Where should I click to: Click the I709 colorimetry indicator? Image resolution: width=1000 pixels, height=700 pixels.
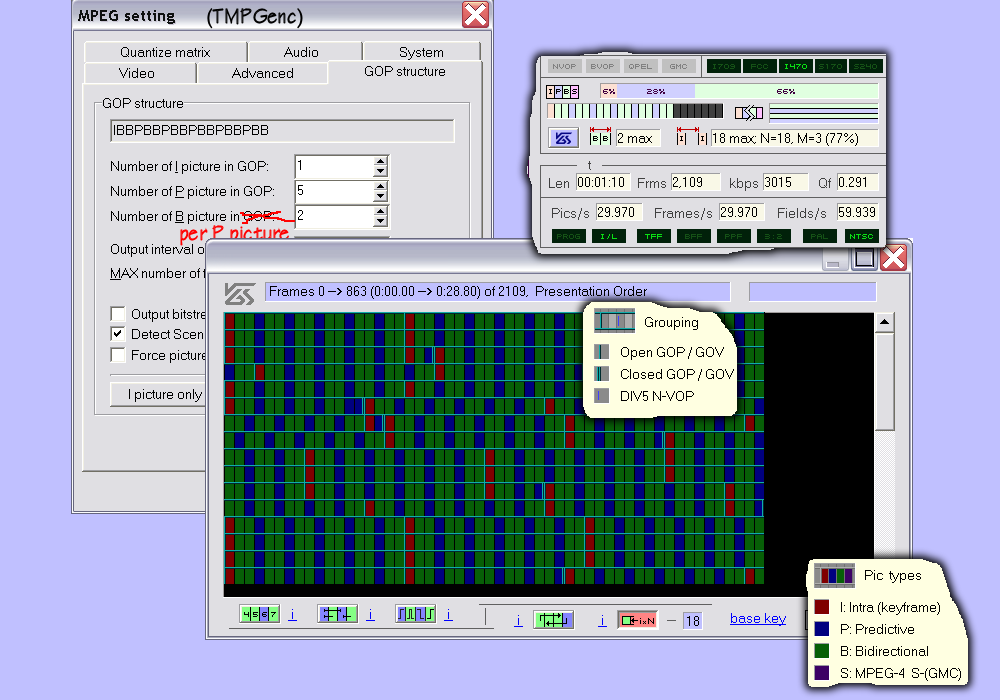point(724,66)
